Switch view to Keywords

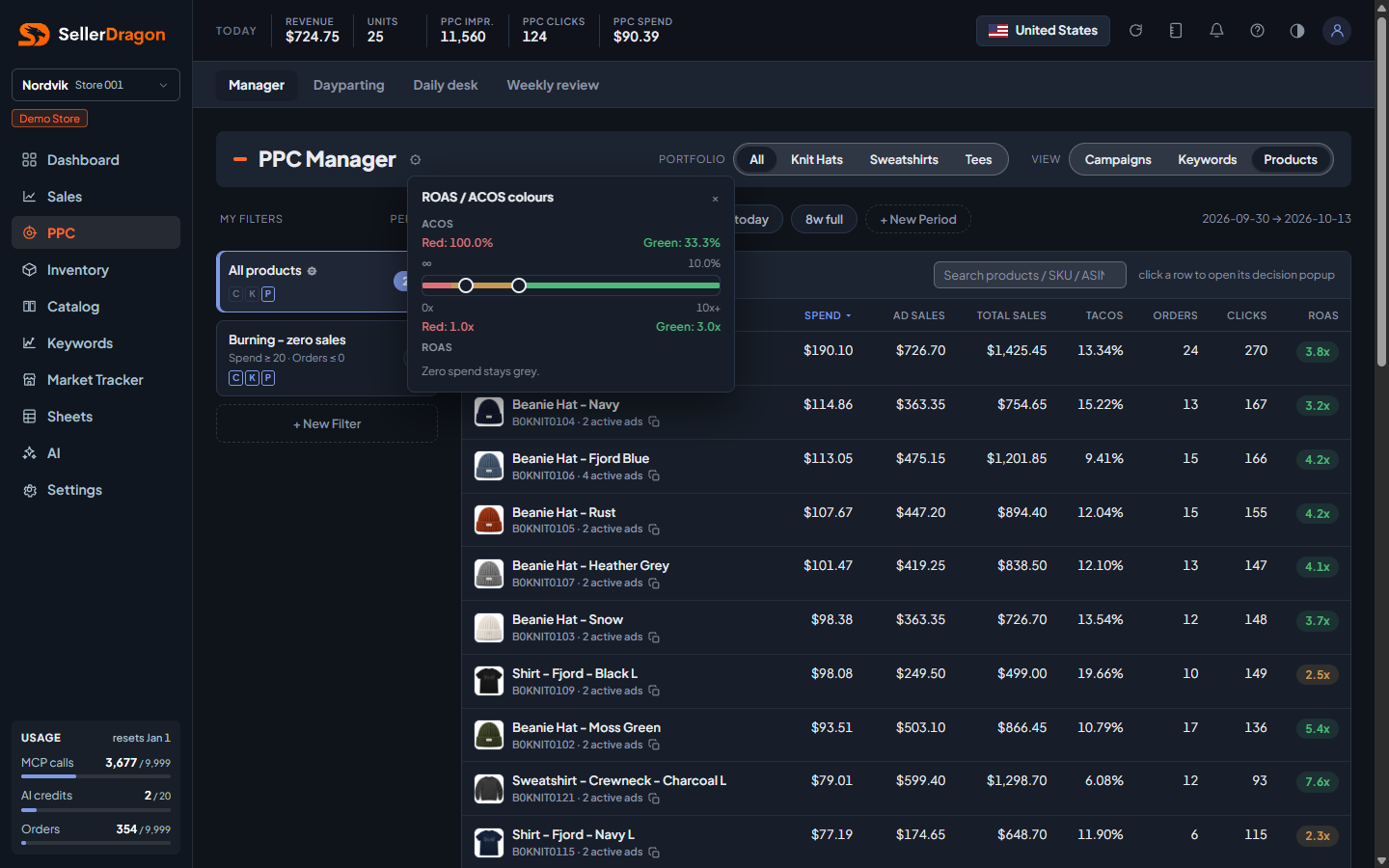[1207, 159]
